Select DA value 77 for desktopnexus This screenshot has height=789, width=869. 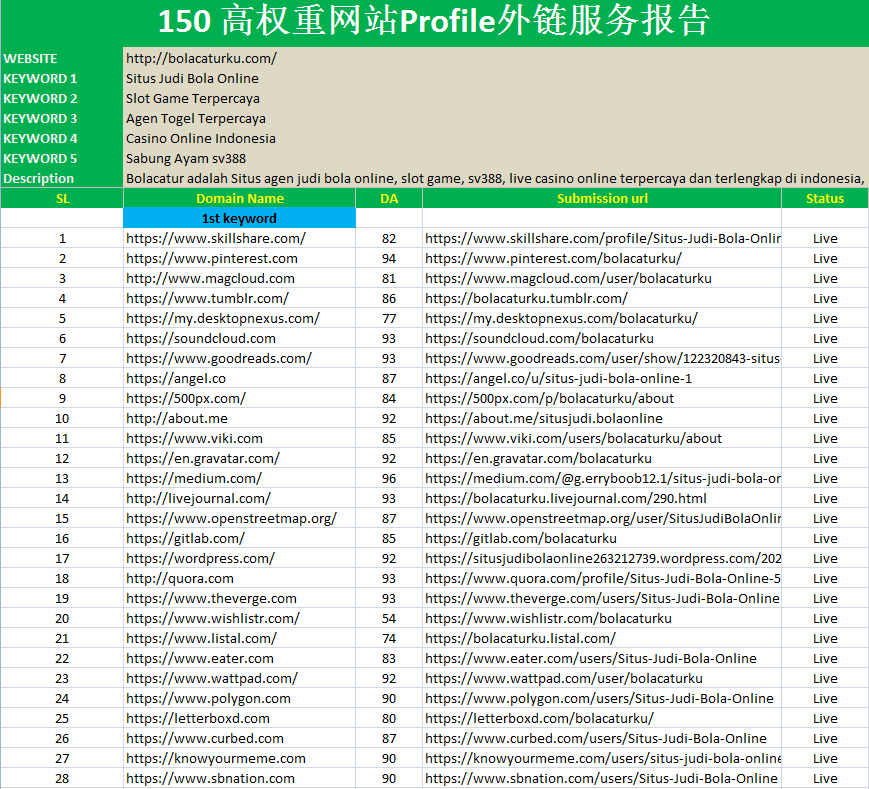pos(389,318)
